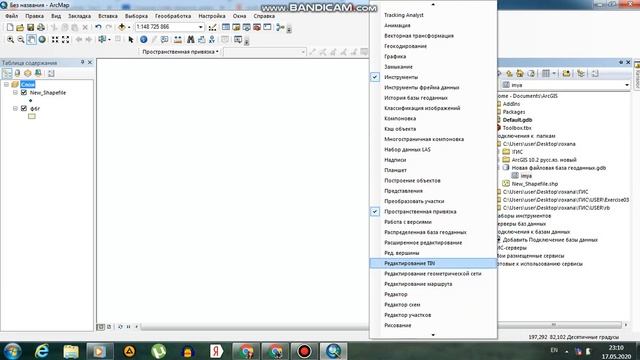Activate the Pan hand tool

[x=31, y=40]
